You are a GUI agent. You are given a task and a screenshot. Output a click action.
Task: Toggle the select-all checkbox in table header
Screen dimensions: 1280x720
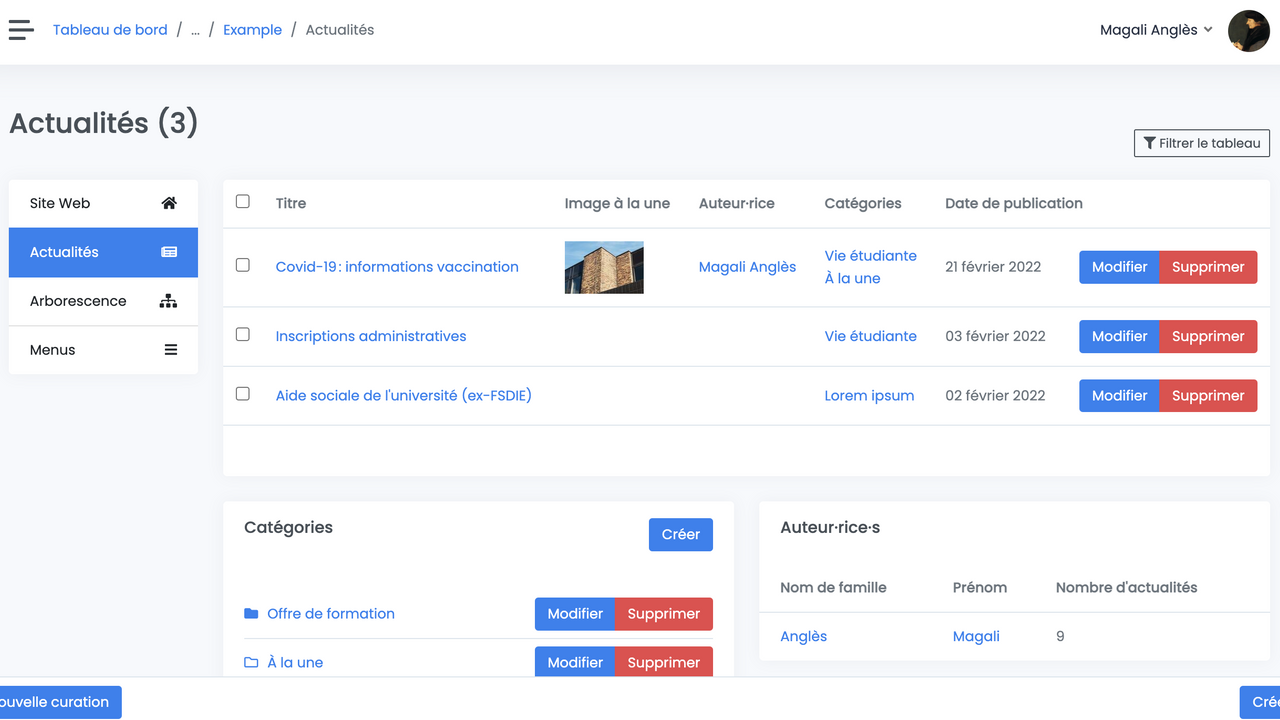[243, 202]
